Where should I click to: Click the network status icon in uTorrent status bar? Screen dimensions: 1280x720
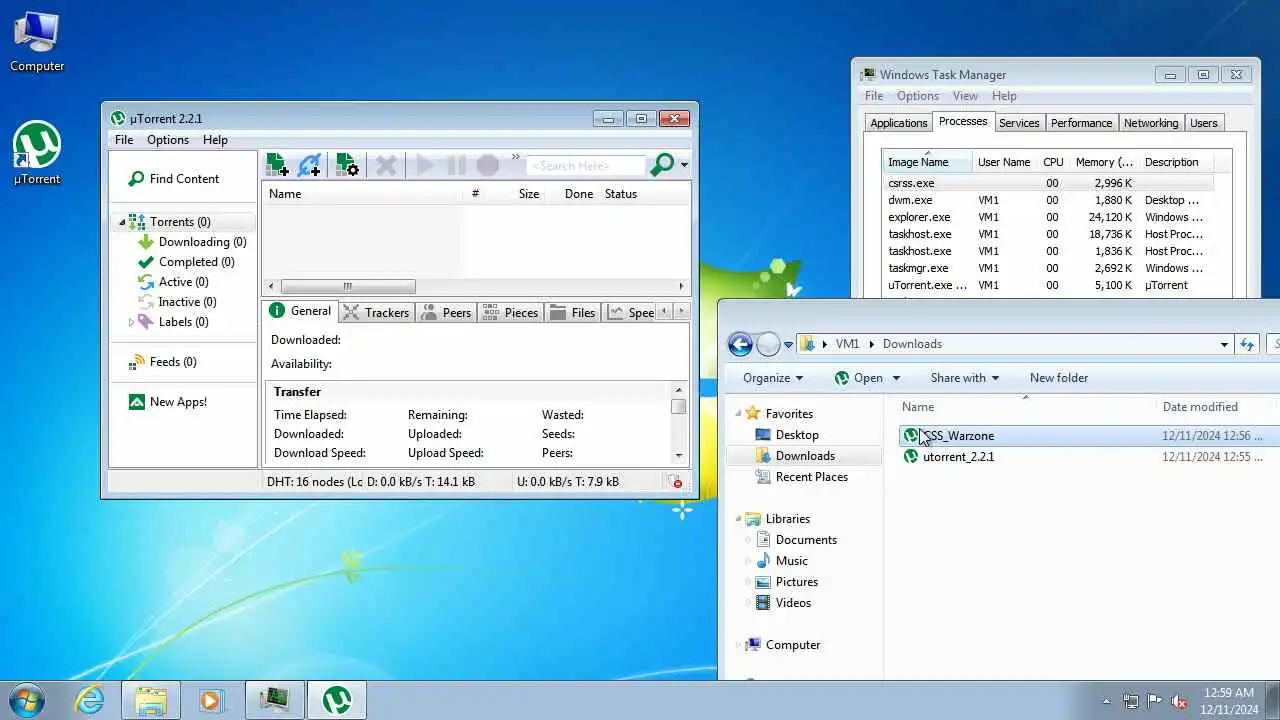pyautogui.click(x=677, y=482)
